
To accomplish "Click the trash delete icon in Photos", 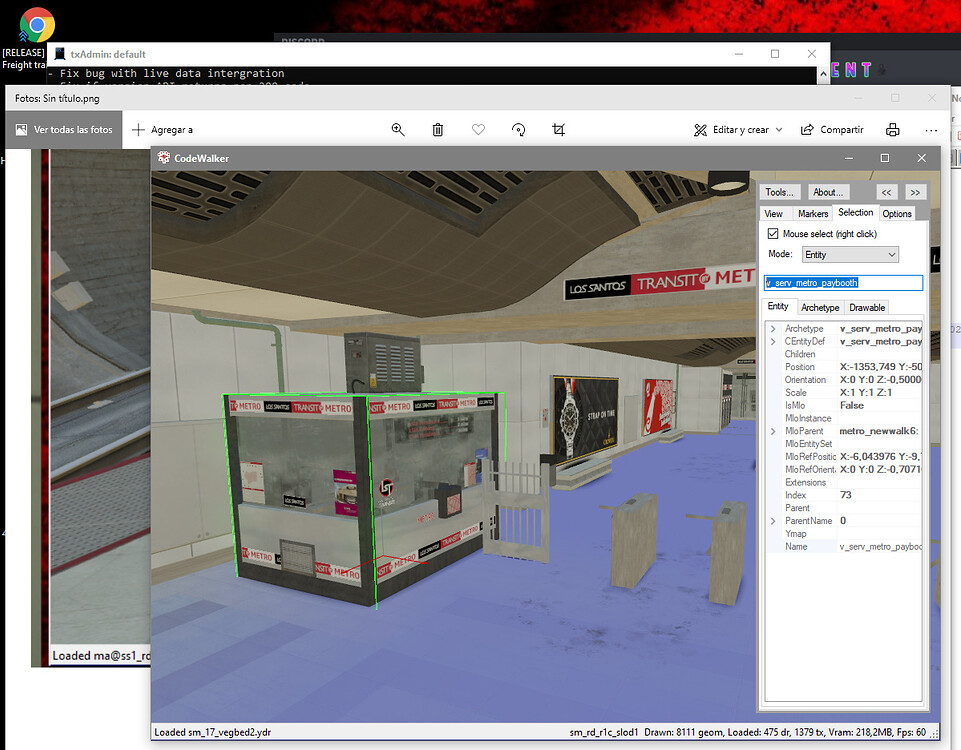I will pyautogui.click(x=438, y=130).
